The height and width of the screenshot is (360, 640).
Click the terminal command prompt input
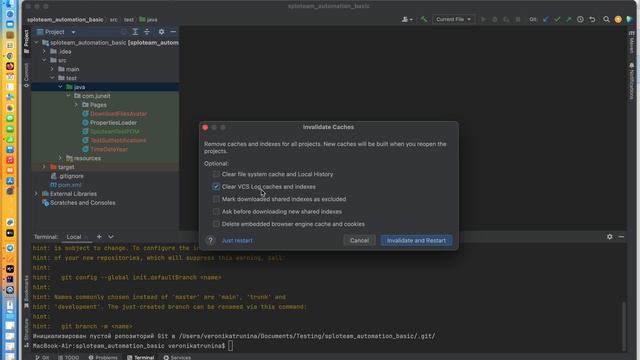[x=230, y=346]
